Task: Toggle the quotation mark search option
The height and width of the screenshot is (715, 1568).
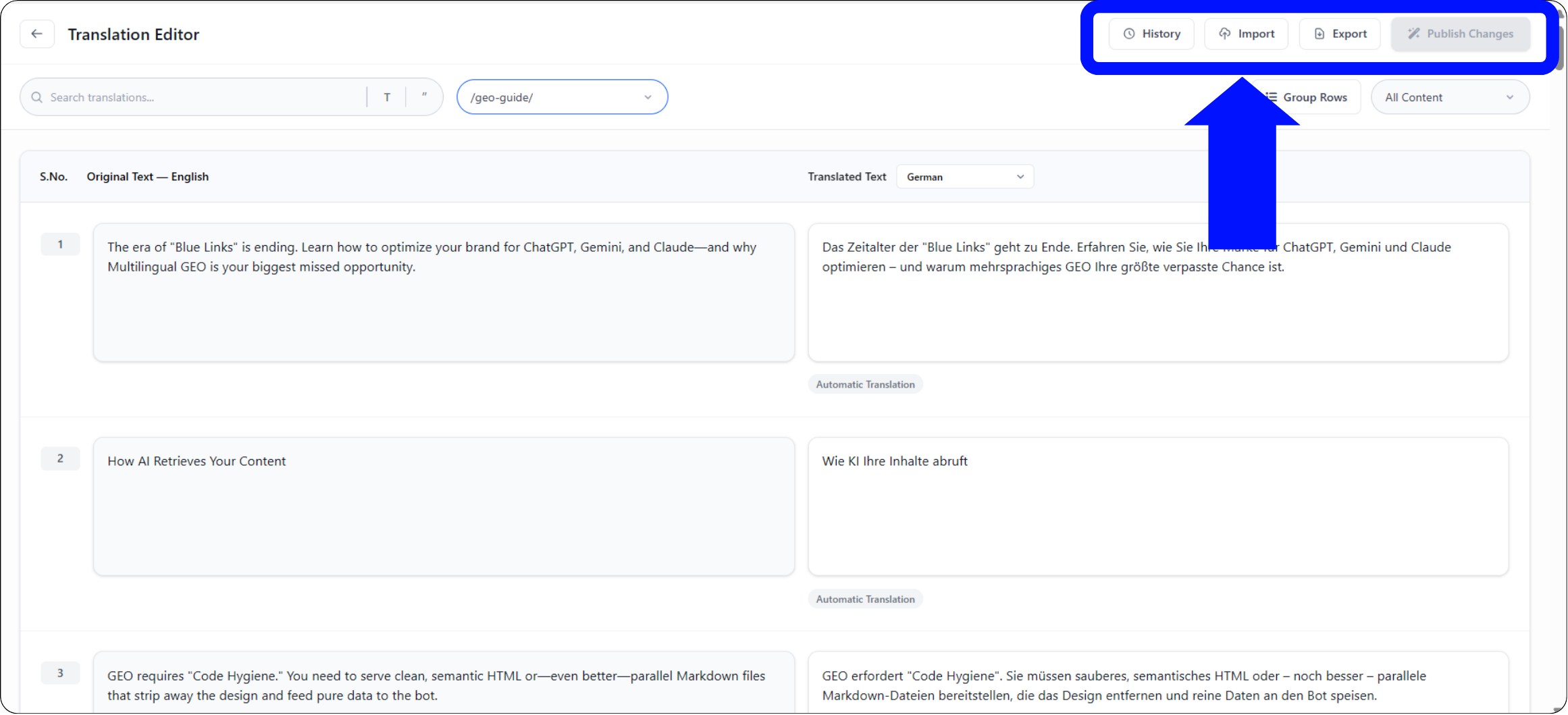Action: point(424,97)
